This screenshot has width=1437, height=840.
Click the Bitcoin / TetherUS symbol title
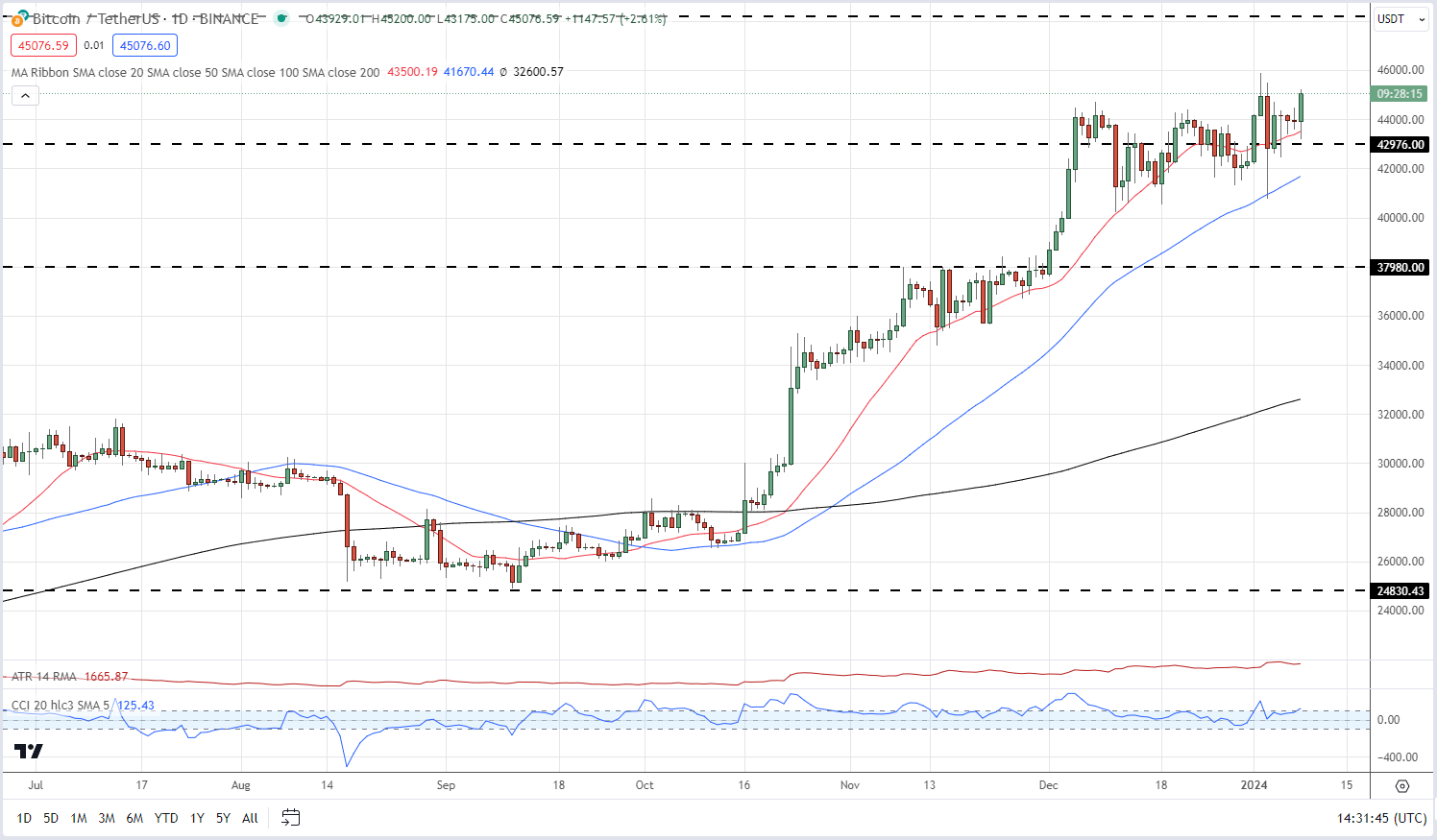[x=146, y=18]
